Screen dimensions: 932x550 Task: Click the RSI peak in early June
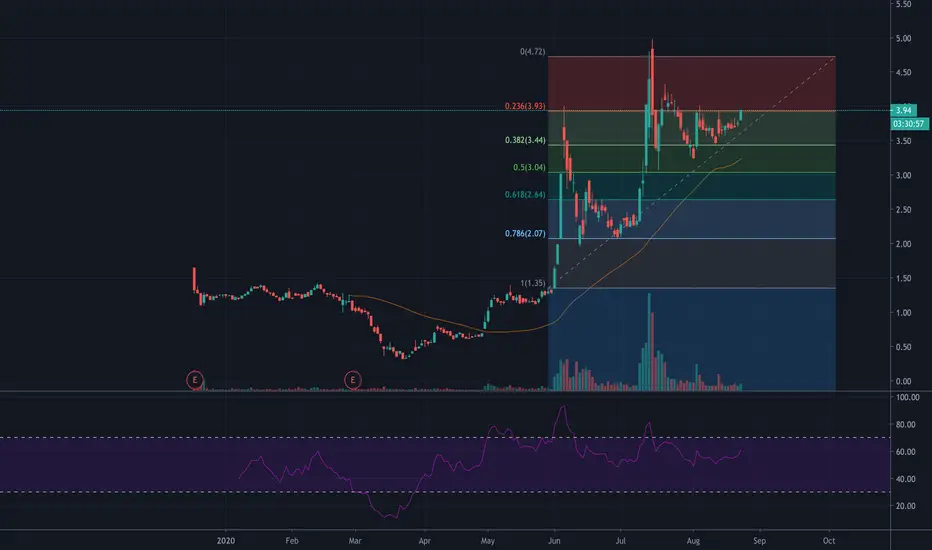coord(563,407)
